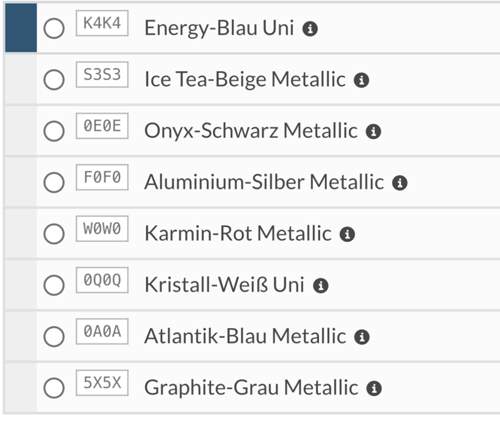Pick the Aluminium-Silber Metallic radio button
The height and width of the screenshot is (427, 500).
click(x=54, y=182)
